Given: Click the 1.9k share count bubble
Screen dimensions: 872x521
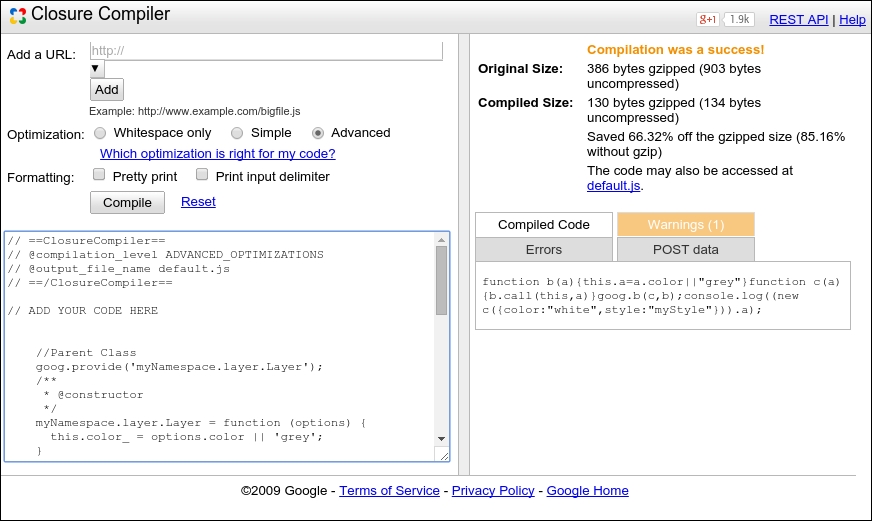Looking at the screenshot, I should point(739,19).
